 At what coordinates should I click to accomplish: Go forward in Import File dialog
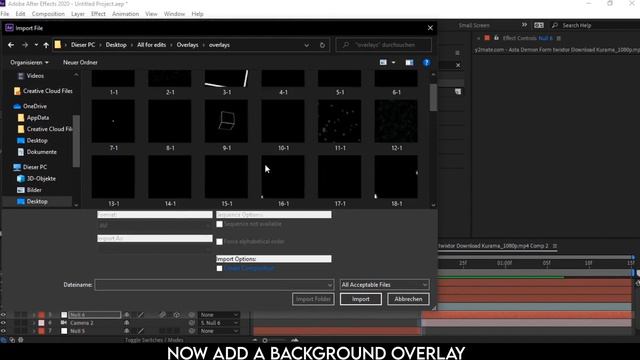click(25, 45)
